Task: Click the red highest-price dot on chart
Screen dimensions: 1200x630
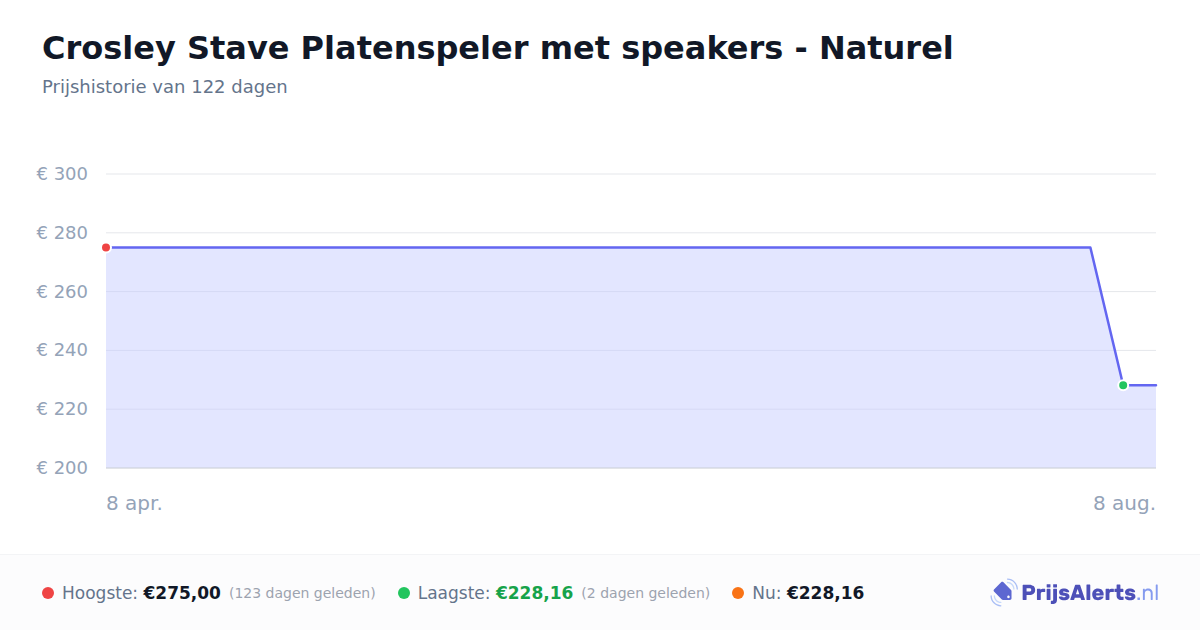Action: tap(106, 247)
